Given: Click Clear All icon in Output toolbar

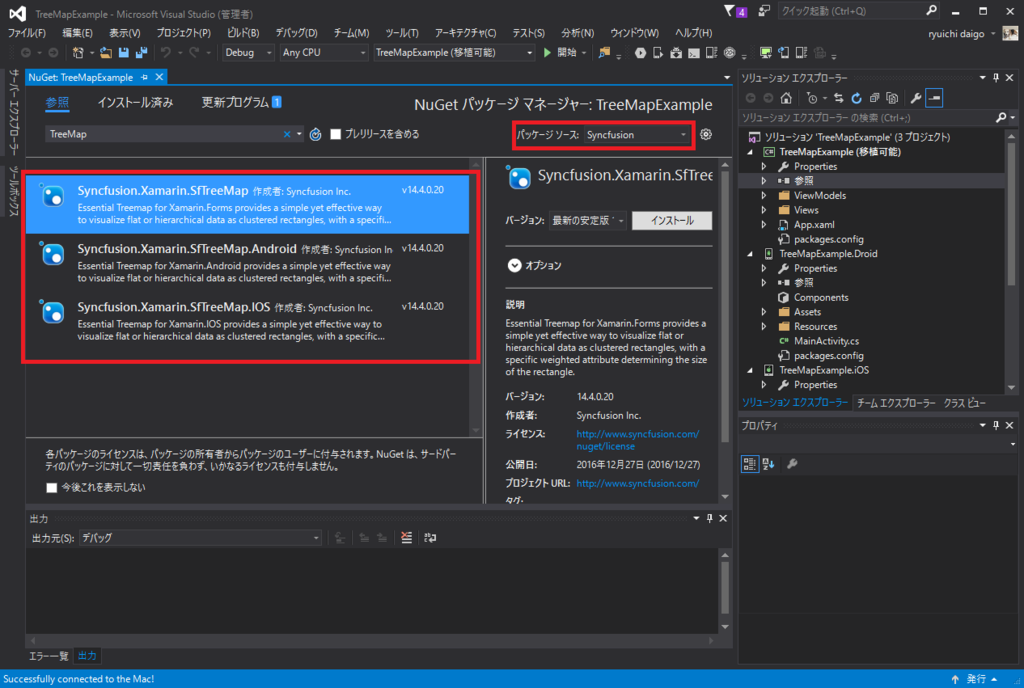Looking at the screenshot, I should pyautogui.click(x=406, y=538).
